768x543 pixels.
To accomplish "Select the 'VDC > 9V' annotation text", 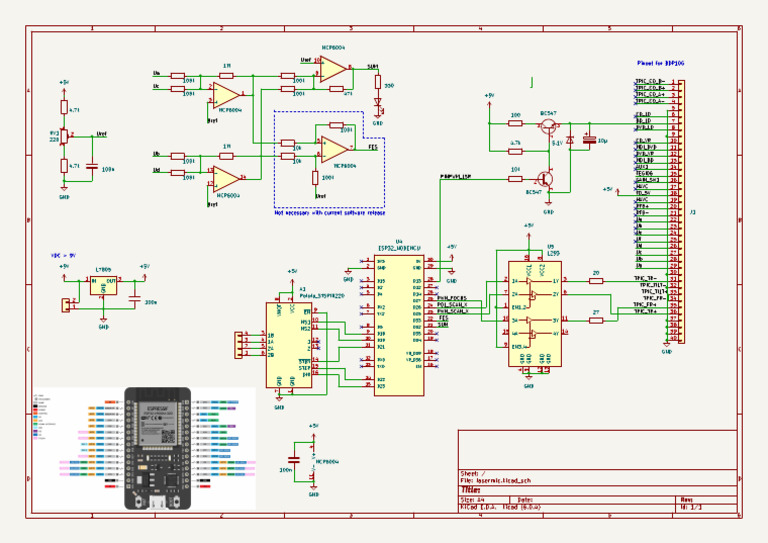I will (x=63, y=256).
